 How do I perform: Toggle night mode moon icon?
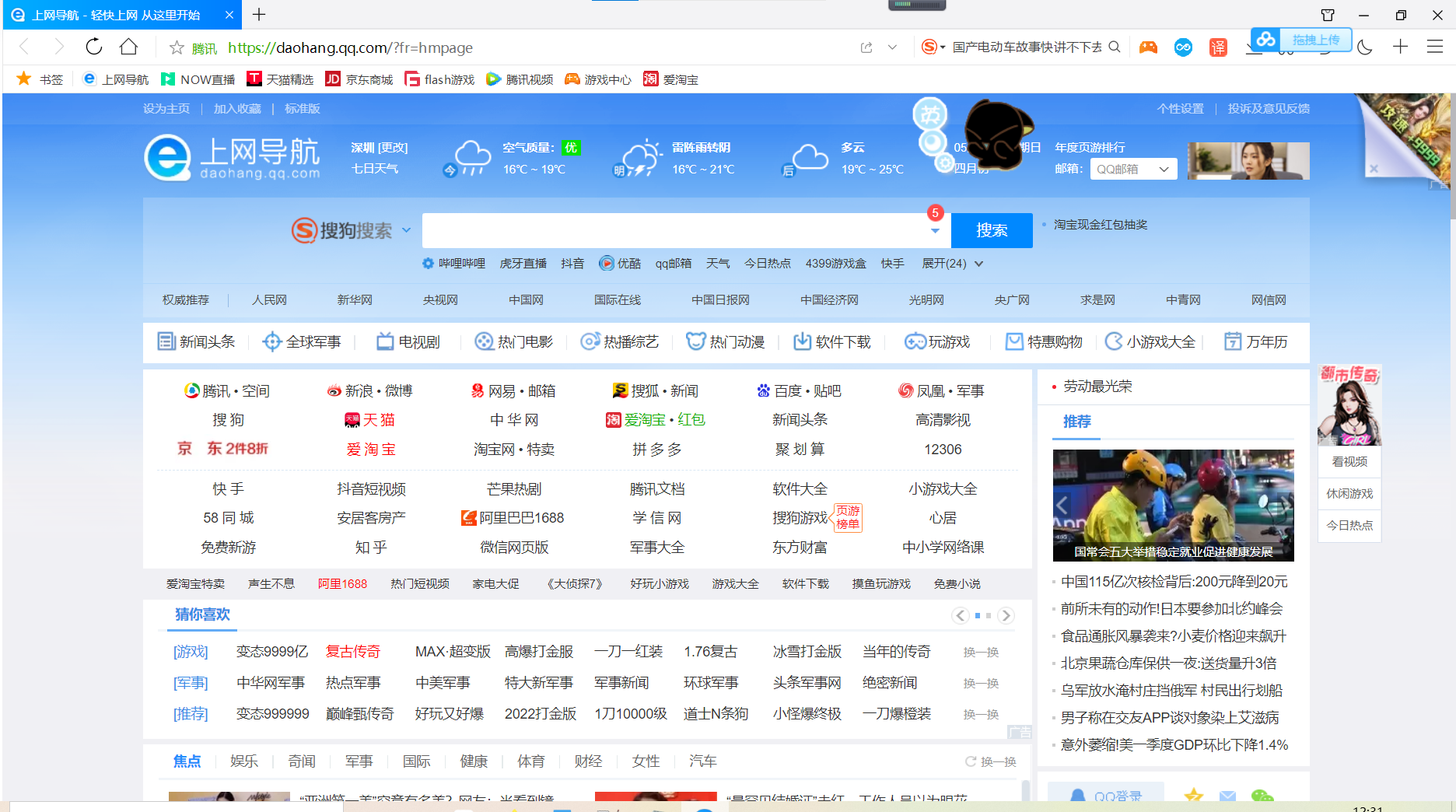[1365, 47]
